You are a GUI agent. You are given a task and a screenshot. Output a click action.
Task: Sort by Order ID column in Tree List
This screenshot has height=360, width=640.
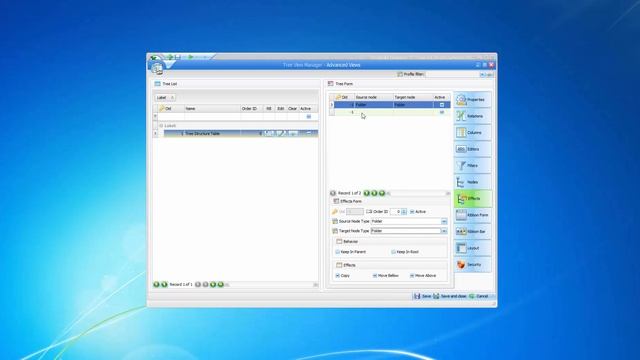[x=251, y=109]
